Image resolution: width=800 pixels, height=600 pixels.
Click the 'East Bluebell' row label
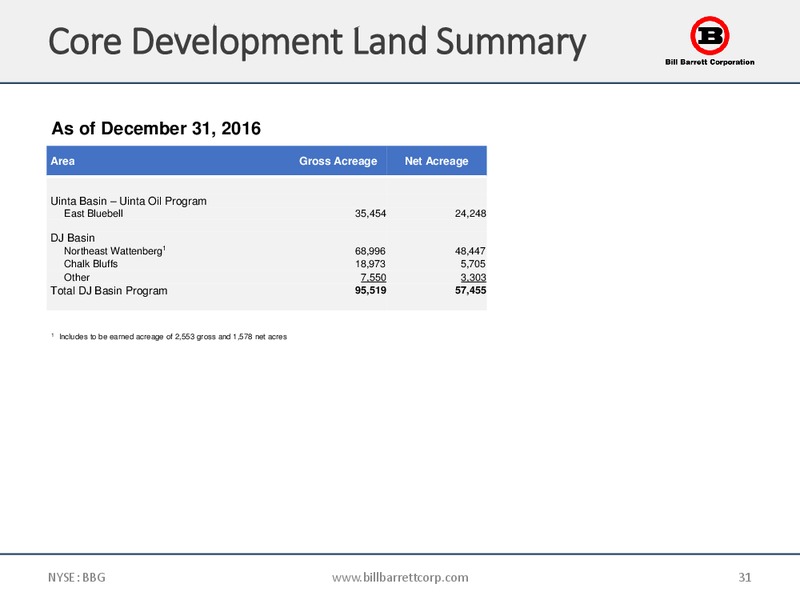[x=93, y=214]
